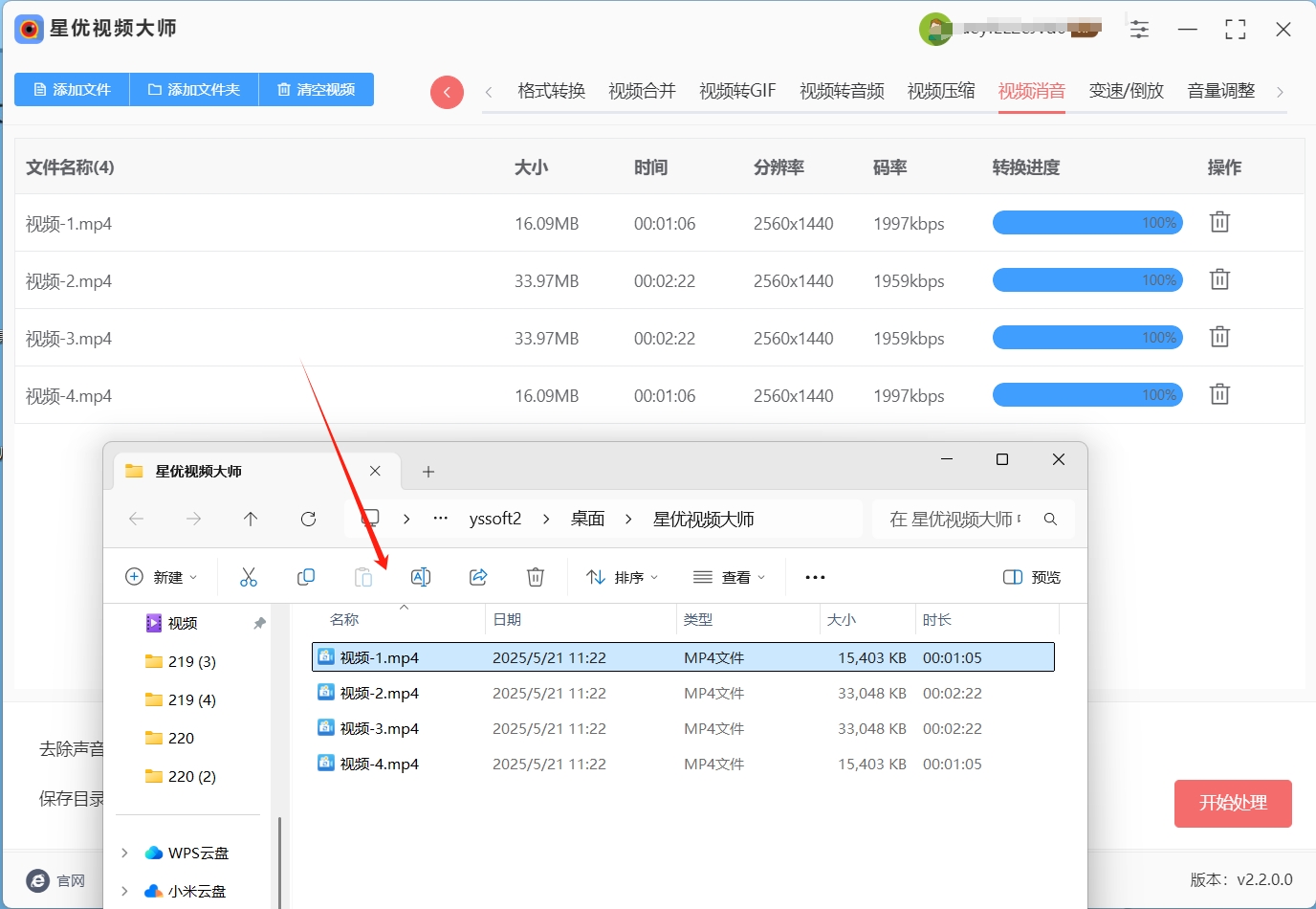Screen dimensions: 1316x909
Task: Select 视频-4.mp4 in Explorer file list
Action: click(683, 764)
